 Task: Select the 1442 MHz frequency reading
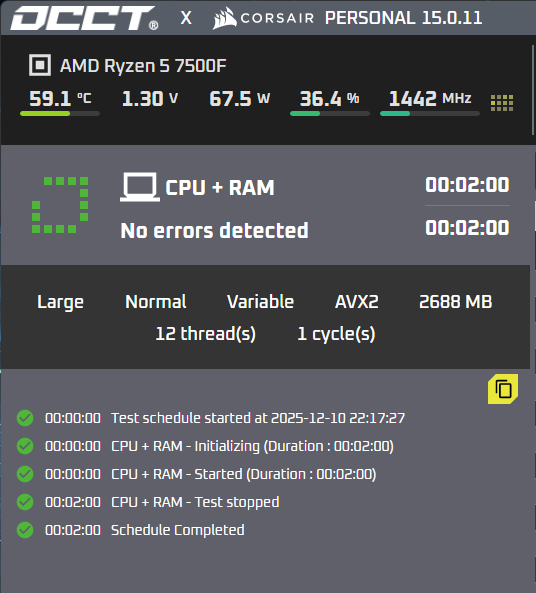pyautogui.click(x=430, y=99)
